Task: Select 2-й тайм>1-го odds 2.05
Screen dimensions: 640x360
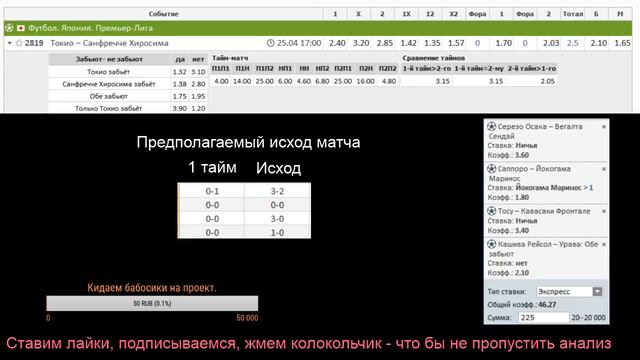Action: tap(547, 81)
